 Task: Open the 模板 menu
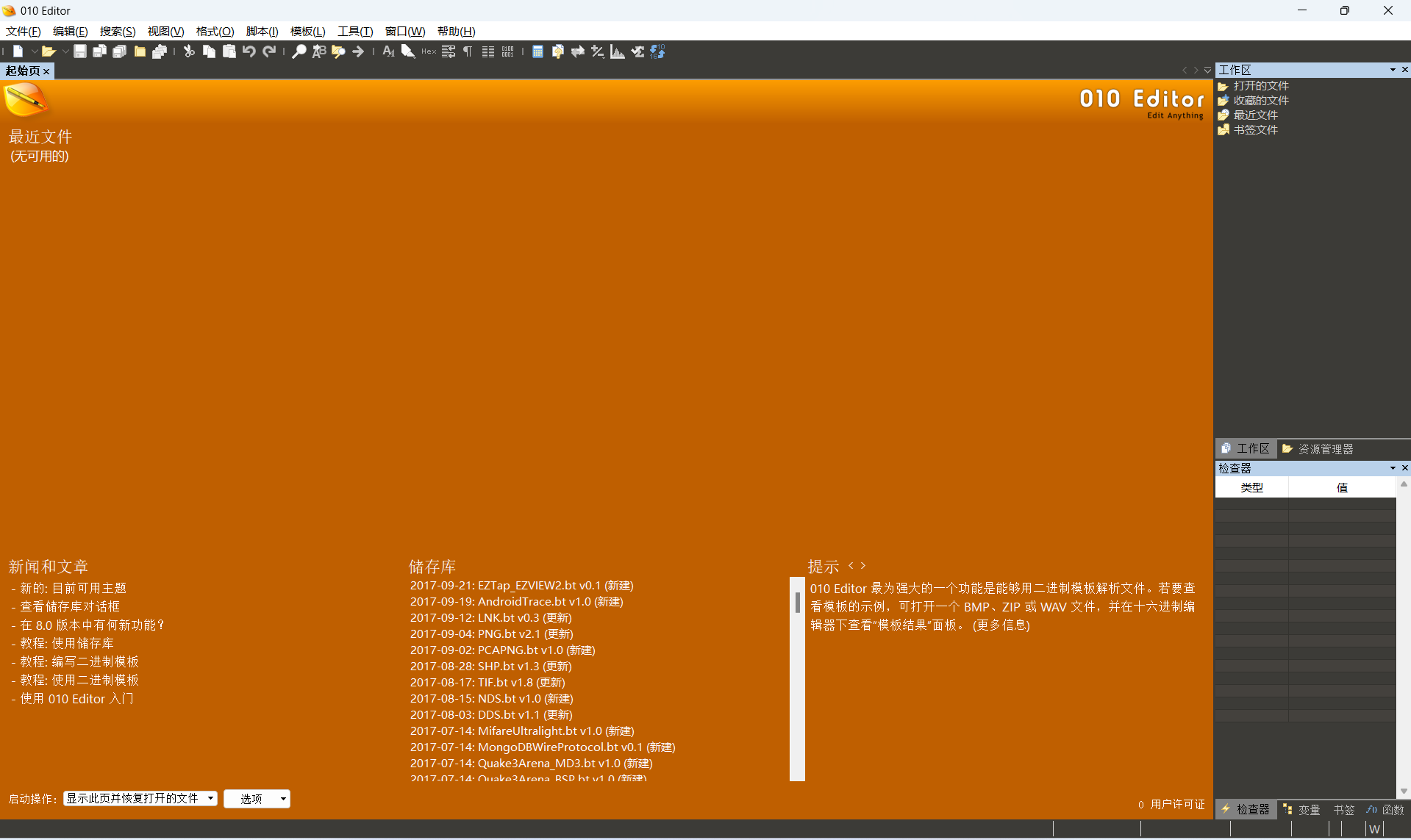pos(307,31)
